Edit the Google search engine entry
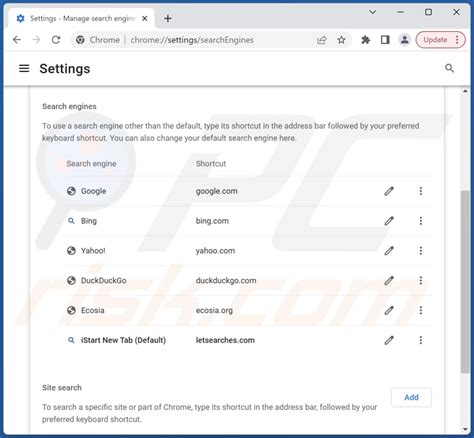This screenshot has height=438, width=474. [x=389, y=191]
